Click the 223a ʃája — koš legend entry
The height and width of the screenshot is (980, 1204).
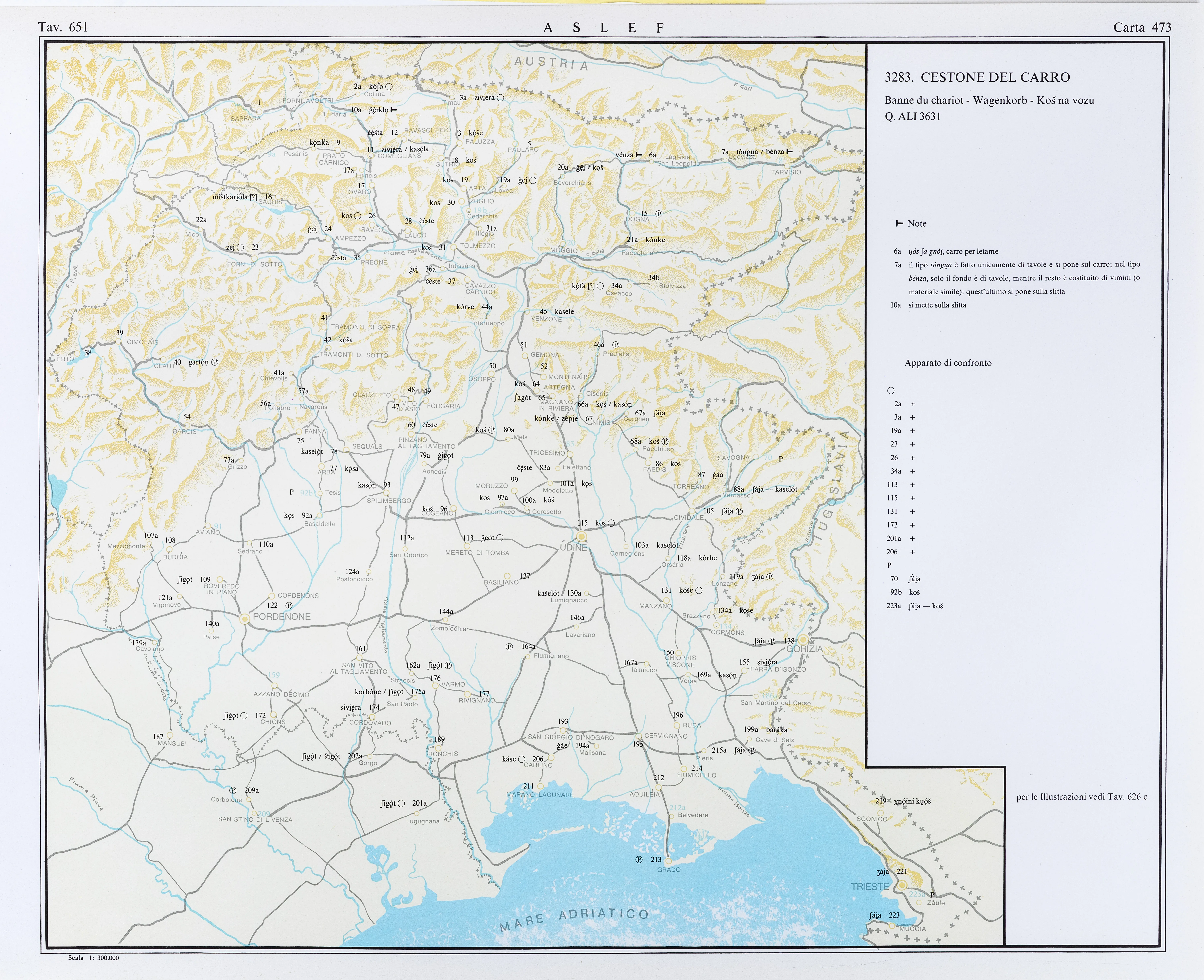[915, 606]
